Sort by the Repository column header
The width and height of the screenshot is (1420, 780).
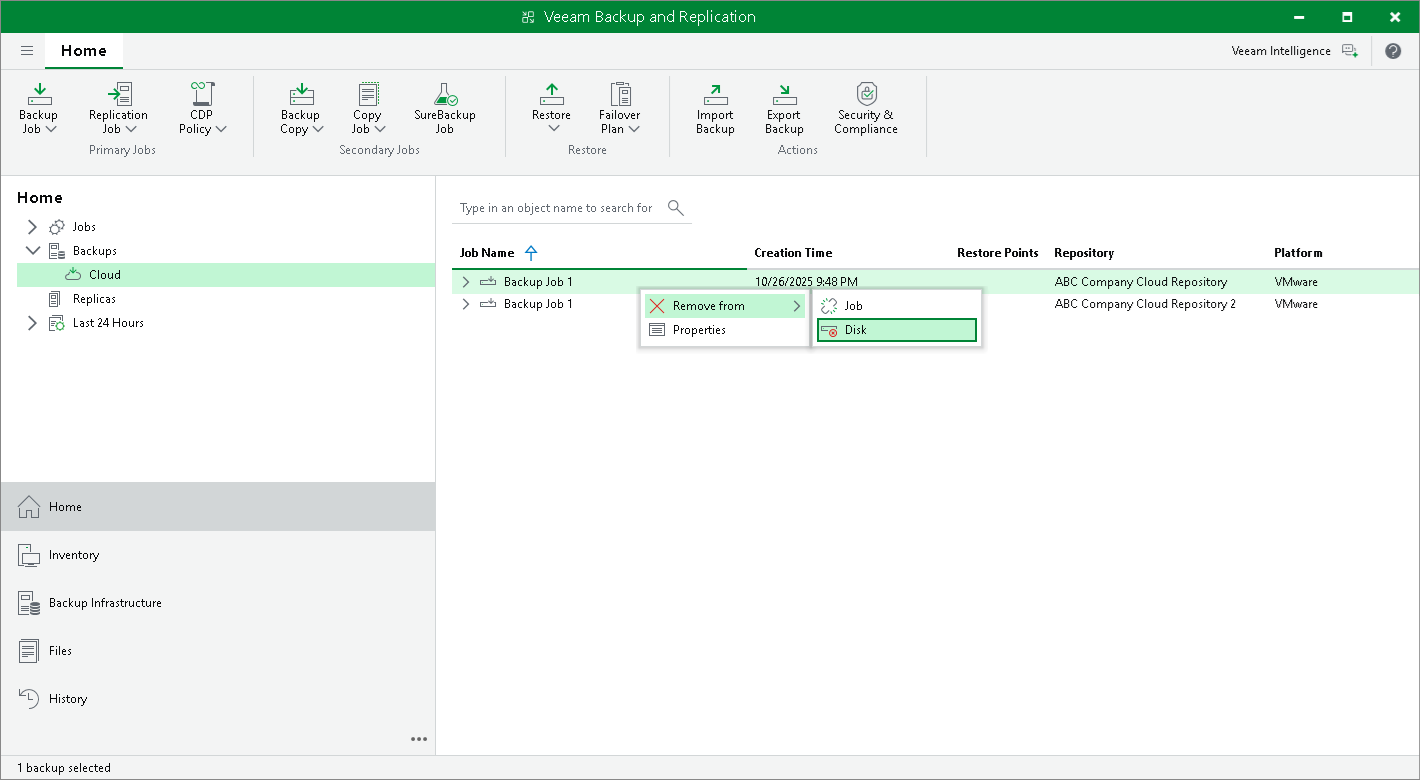(1084, 253)
